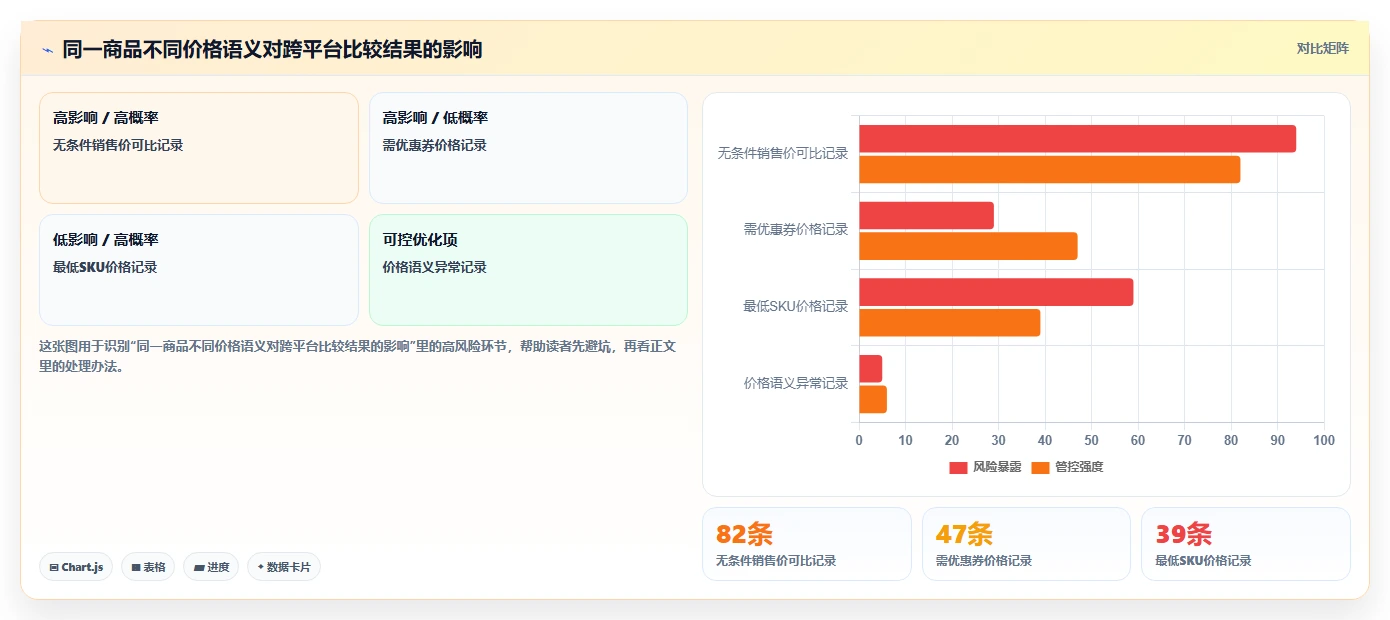This screenshot has width=1390, height=620.
Task: Click chart axis label 价格语义异常记录
Action: click(796, 383)
